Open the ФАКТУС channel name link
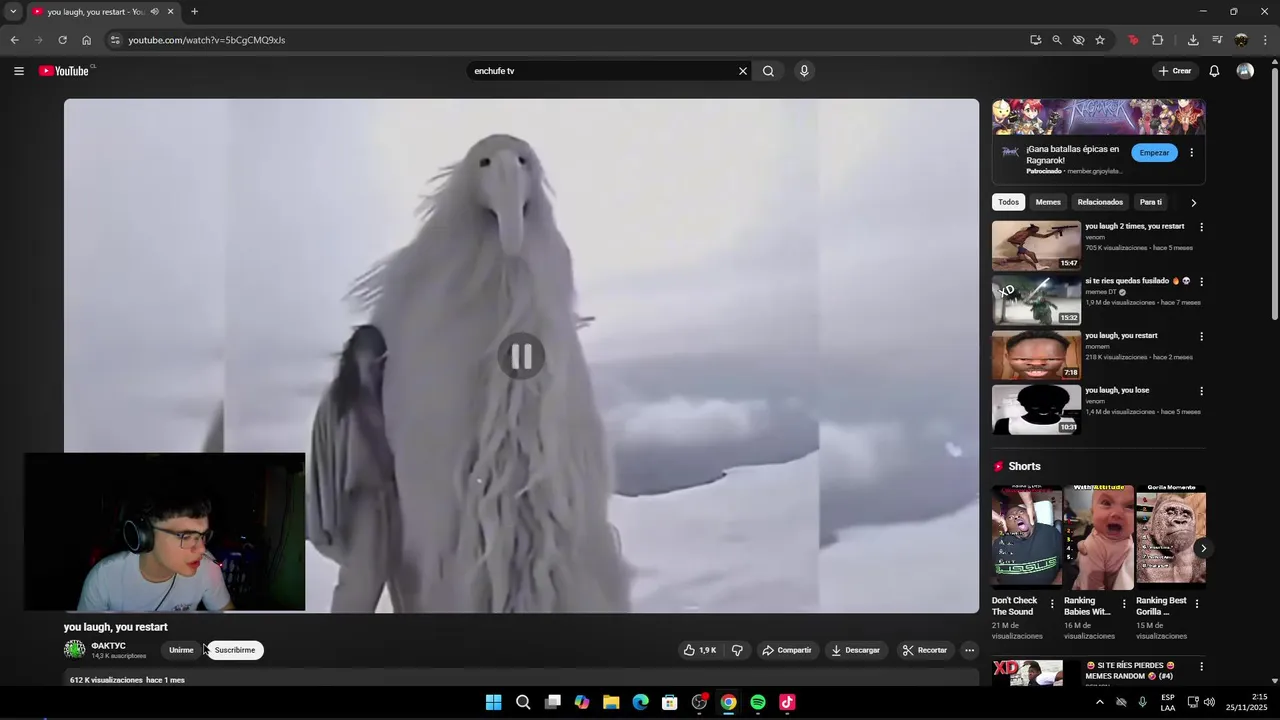1280x720 pixels. coord(108,646)
